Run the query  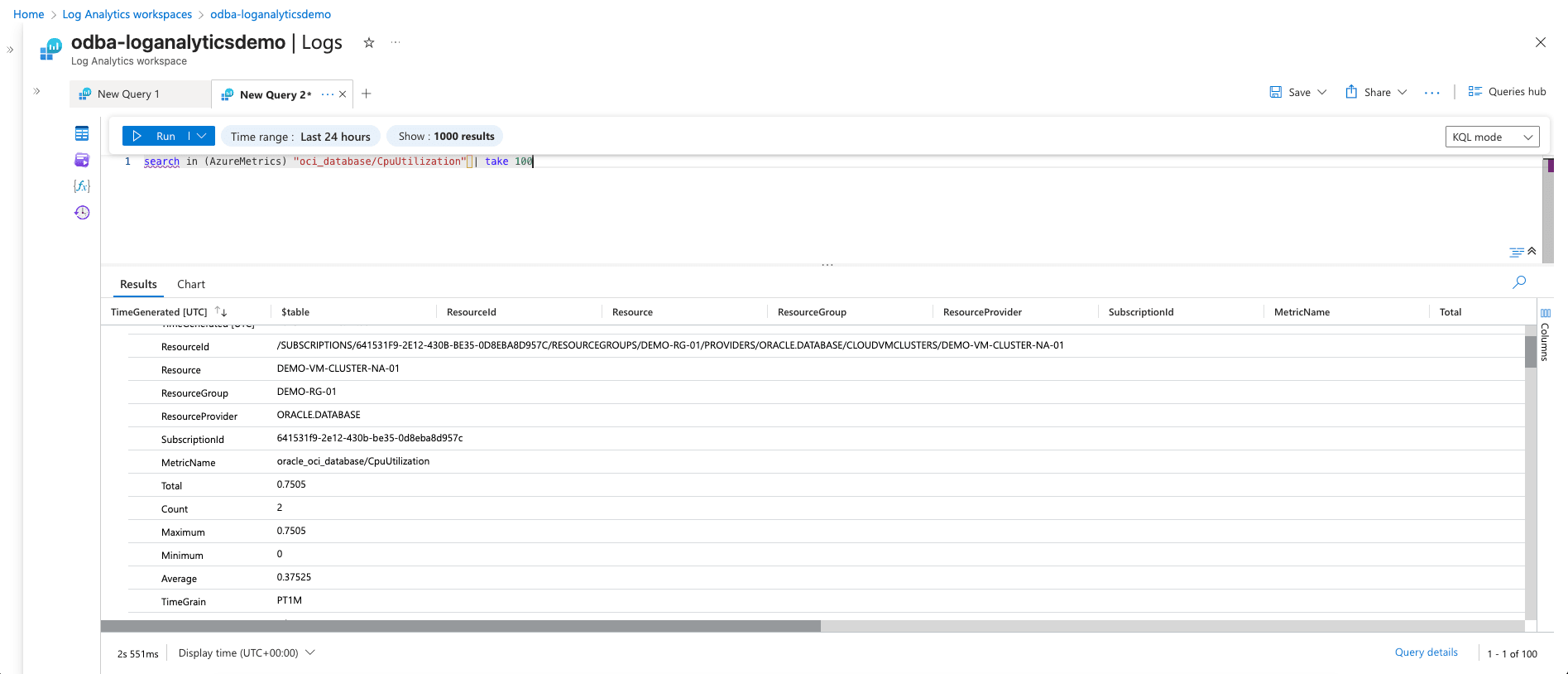(x=156, y=136)
